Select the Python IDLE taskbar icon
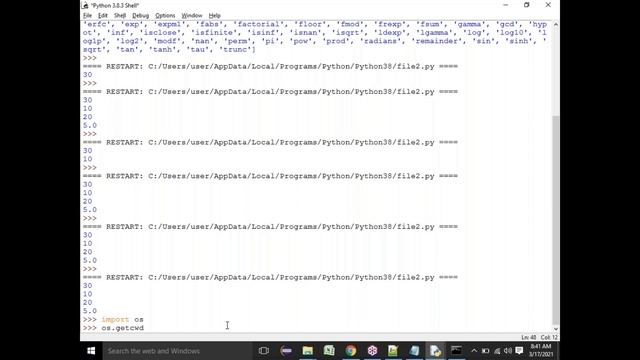 point(436,351)
